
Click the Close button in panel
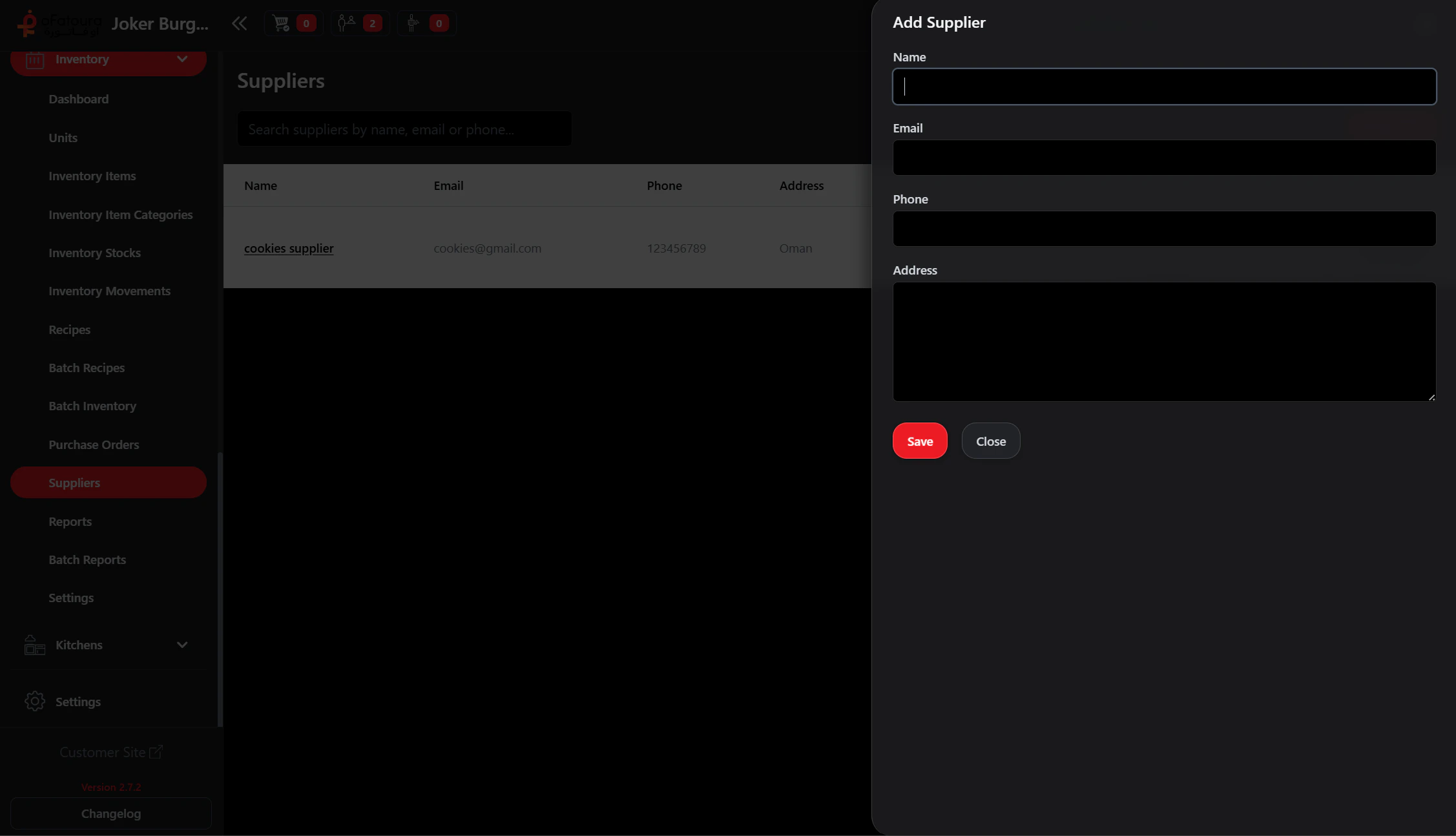[990, 441]
